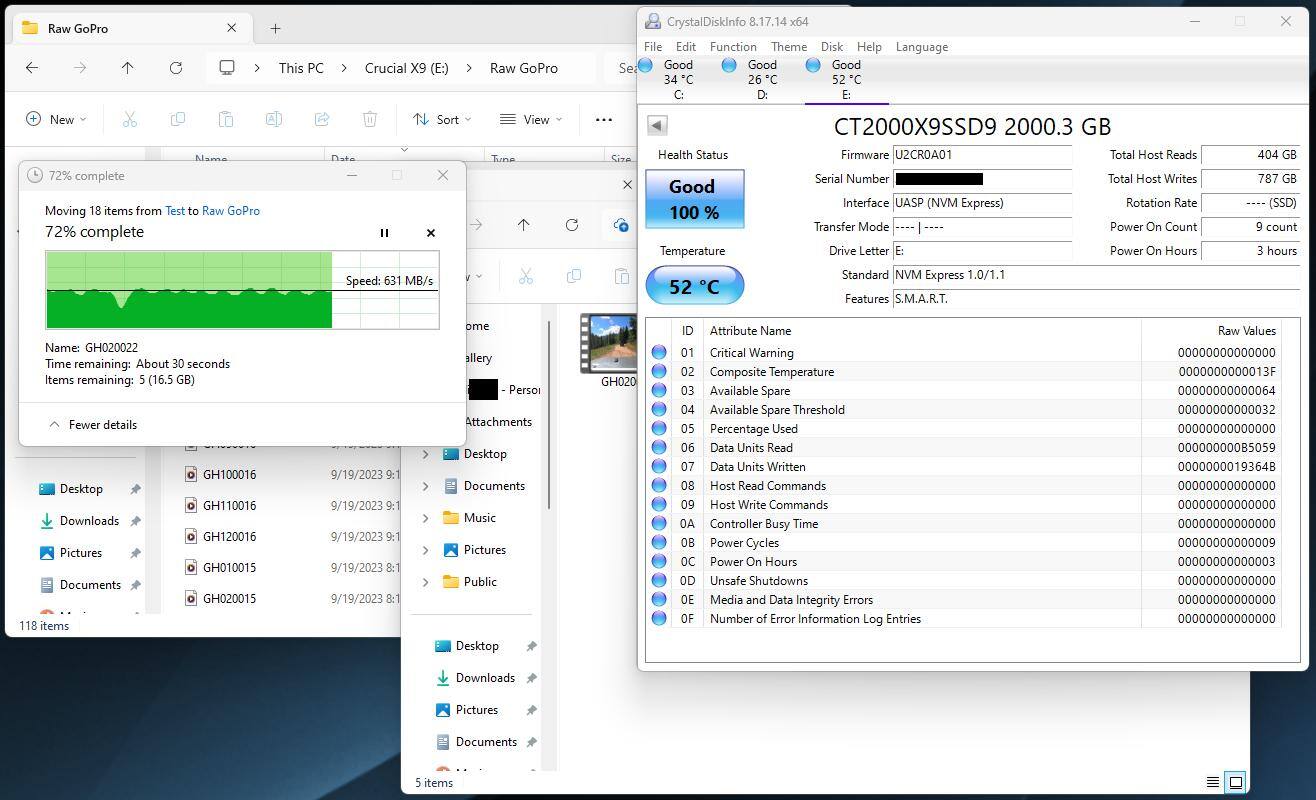1316x800 pixels.
Task: Open a new File Explorer tab
Action: [x=275, y=28]
